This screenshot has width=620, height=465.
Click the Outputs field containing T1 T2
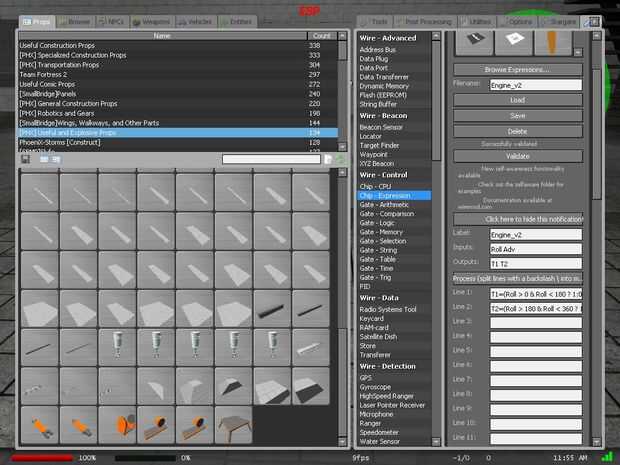(x=536, y=263)
